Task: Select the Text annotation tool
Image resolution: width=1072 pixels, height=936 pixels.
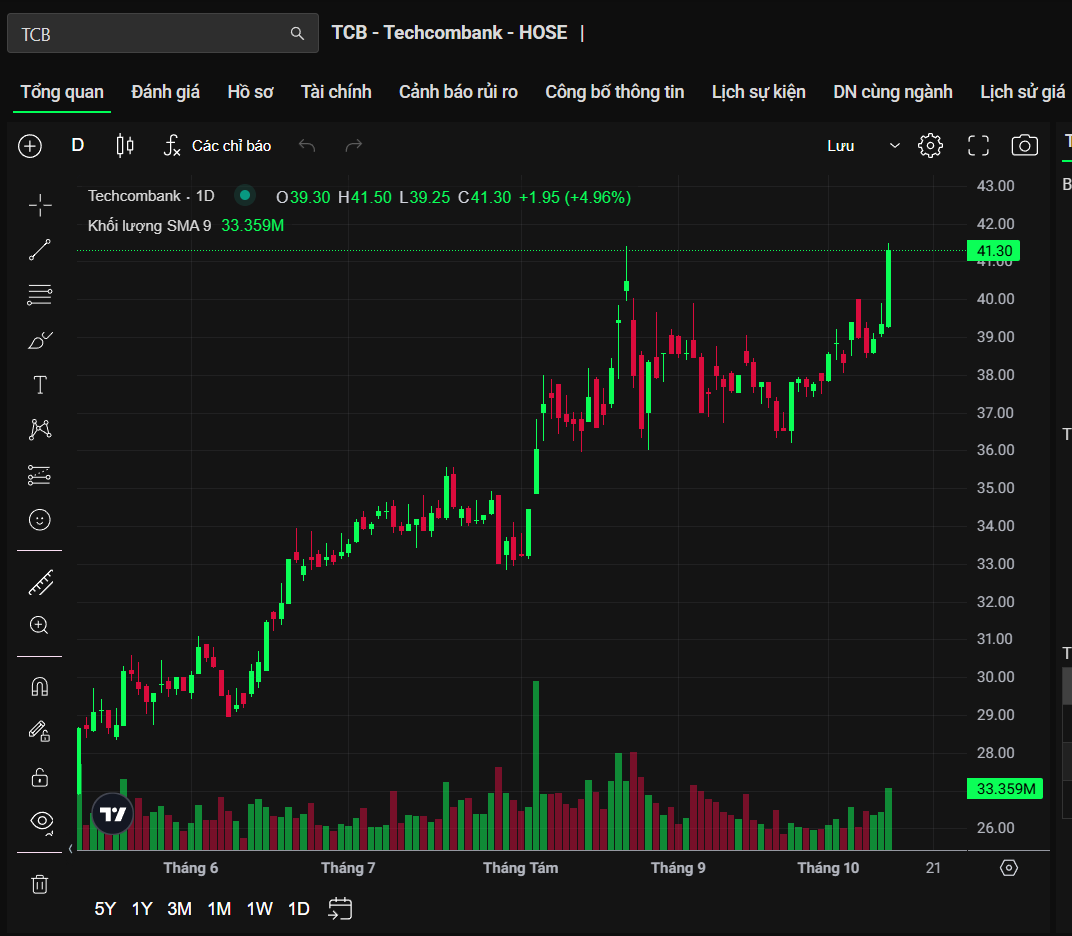Action: [x=40, y=385]
